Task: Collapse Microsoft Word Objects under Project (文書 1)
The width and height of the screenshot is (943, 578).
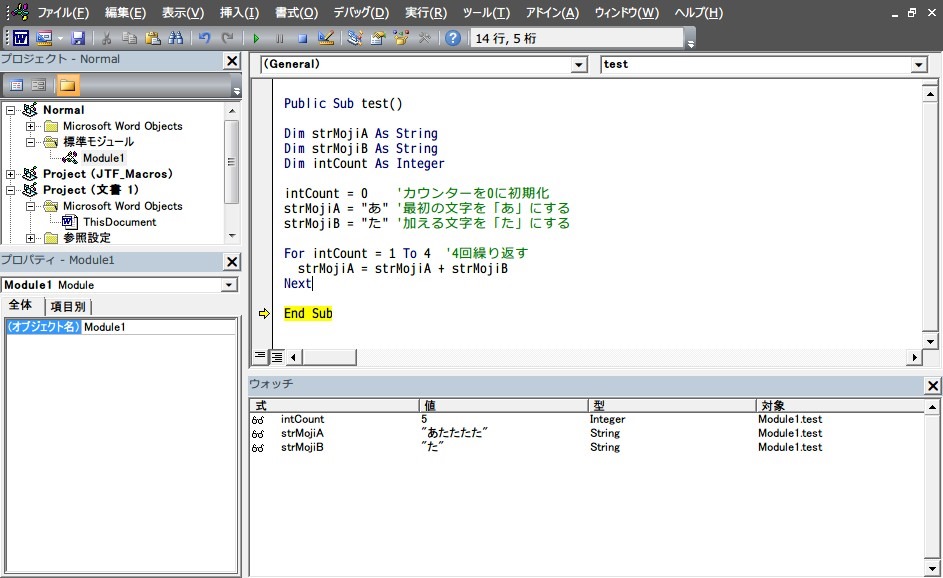Action: pyautogui.click(x=30, y=206)
